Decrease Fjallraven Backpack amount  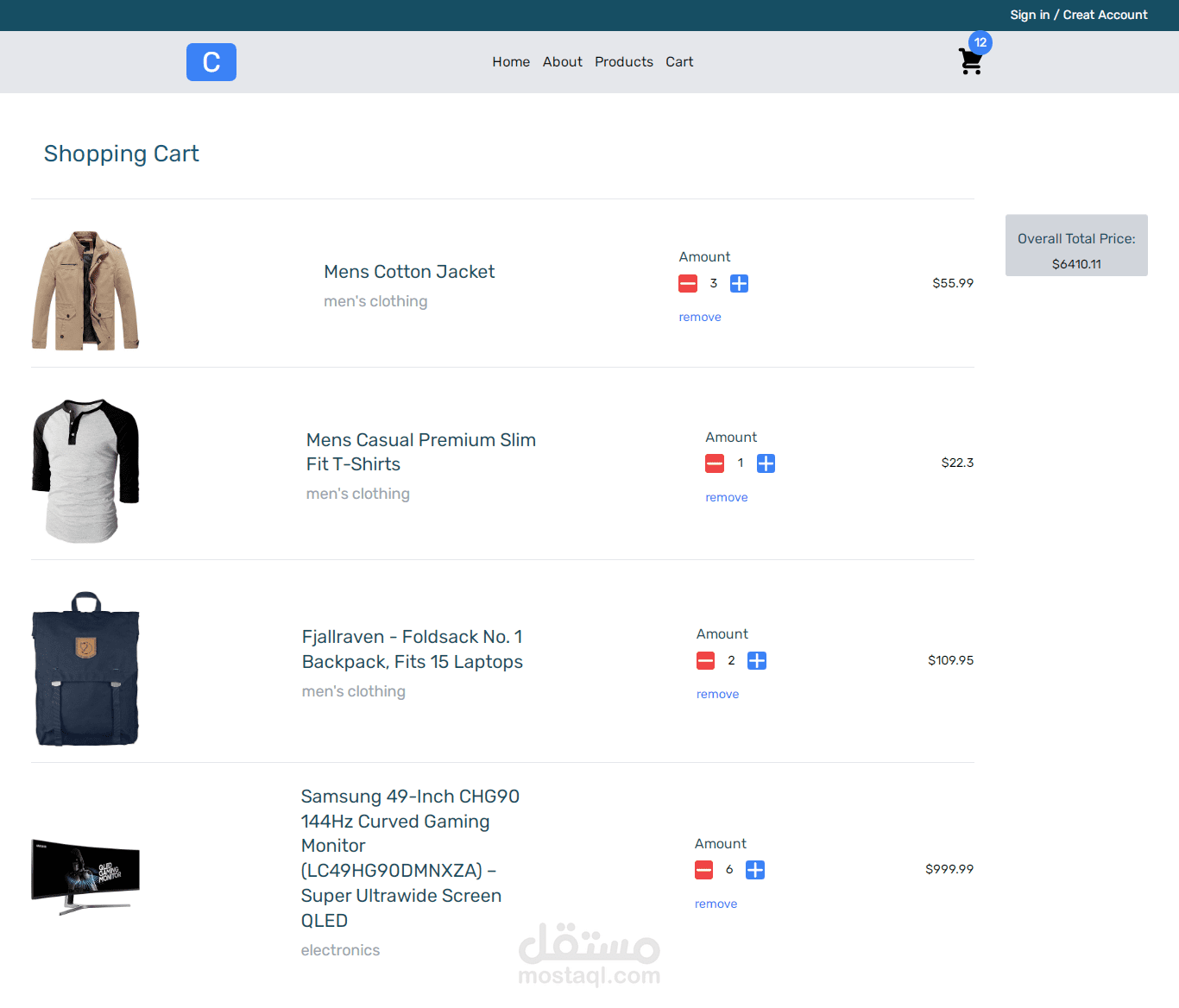706,661
